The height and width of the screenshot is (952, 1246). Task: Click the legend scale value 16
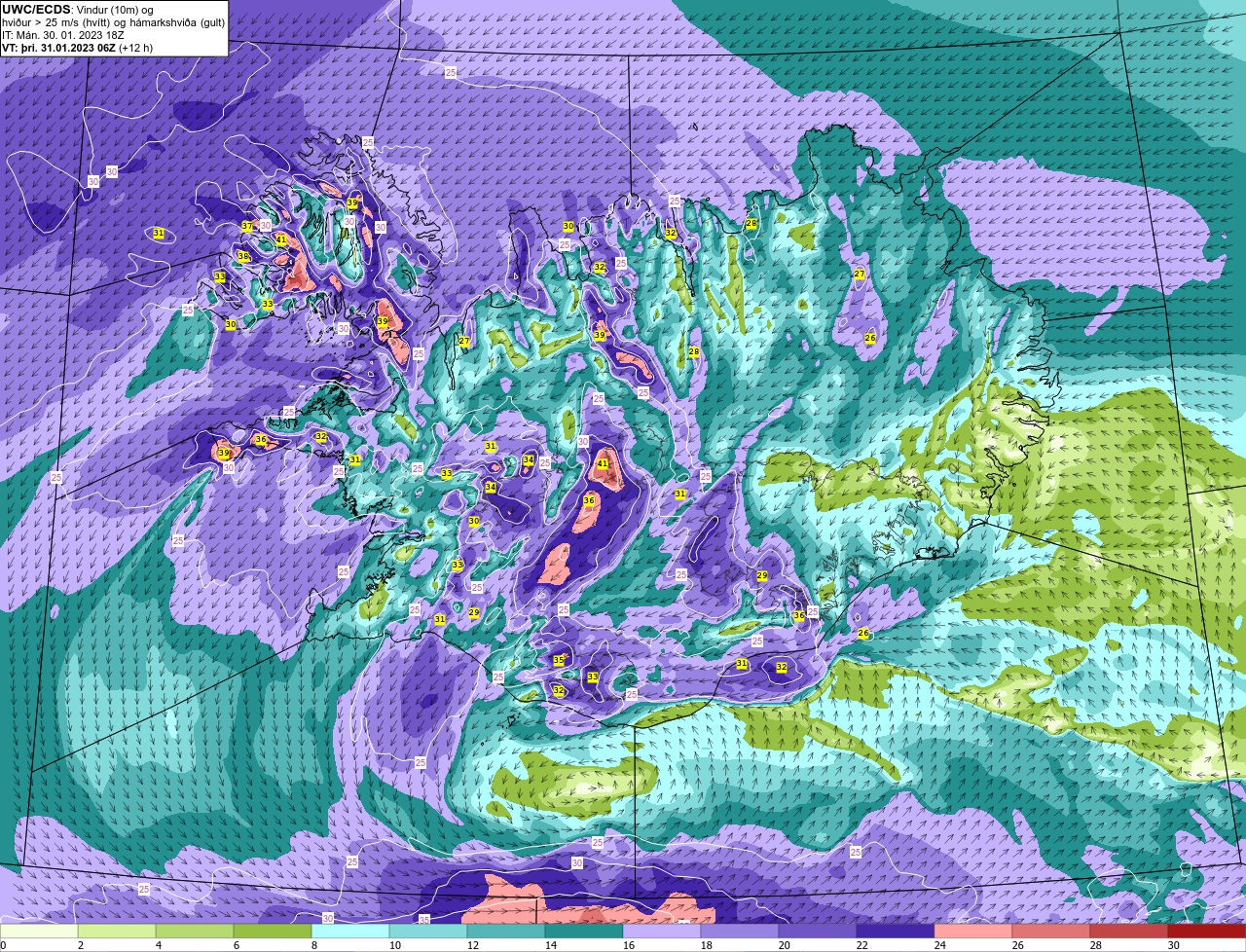[628, 945]
